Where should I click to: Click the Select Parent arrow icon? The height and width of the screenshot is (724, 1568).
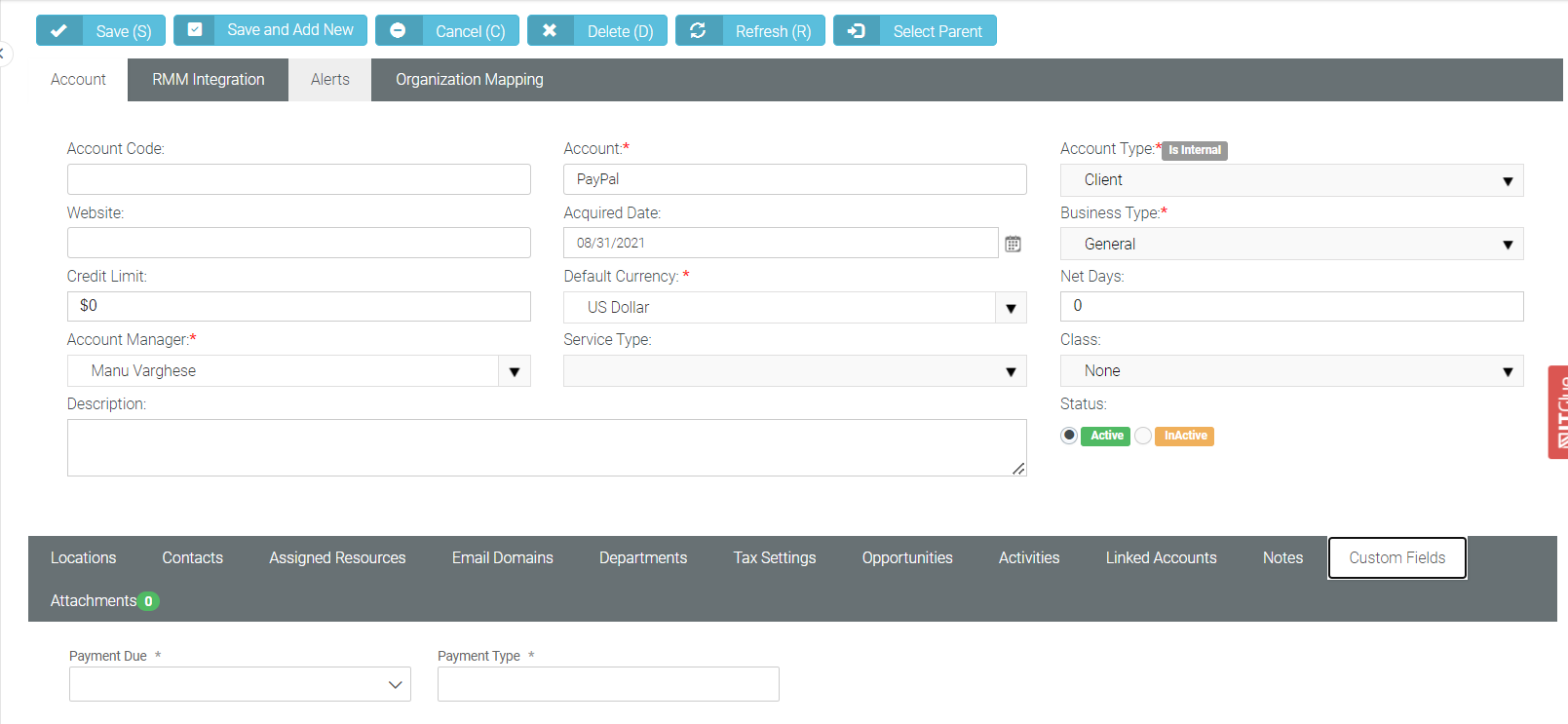[856, 31]
